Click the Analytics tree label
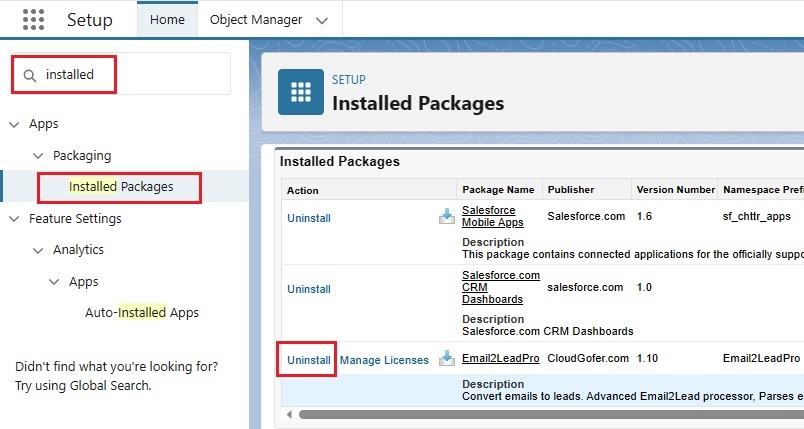 pos(78,250)
